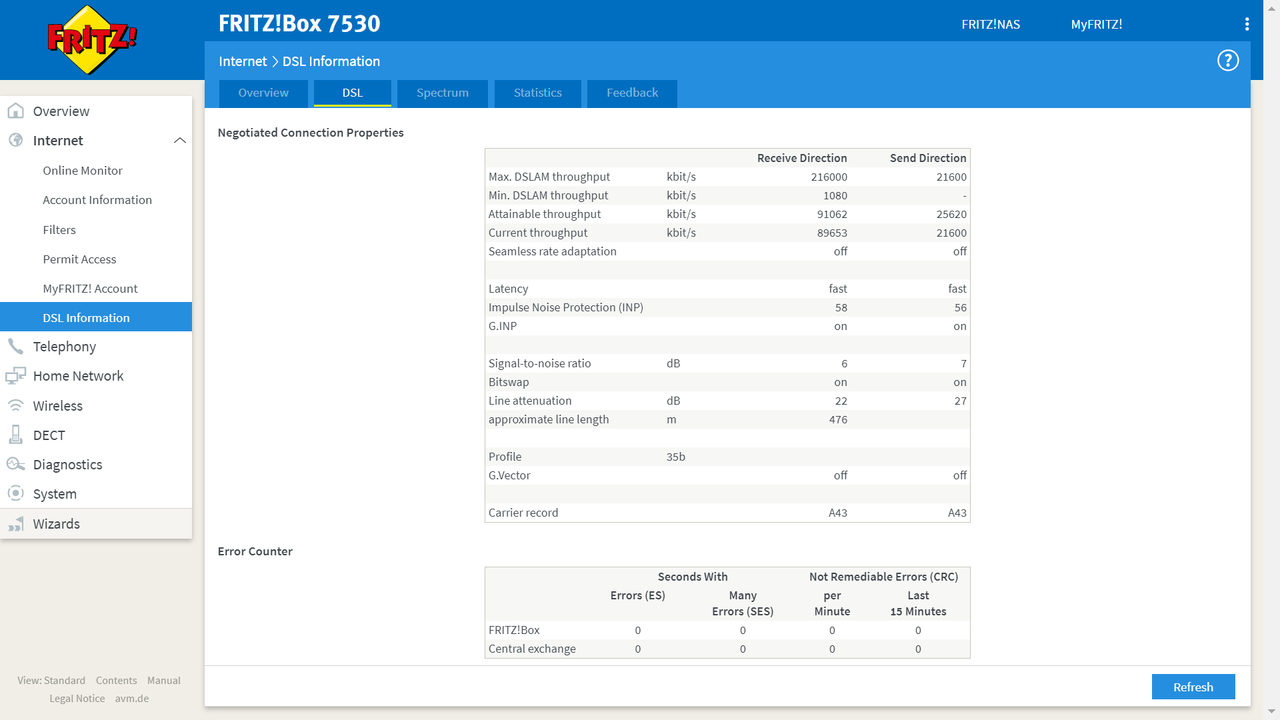Viewport: 1280px width, 720px height.
Task: Click the Diagnostics icon
Action: click(15, 464)
